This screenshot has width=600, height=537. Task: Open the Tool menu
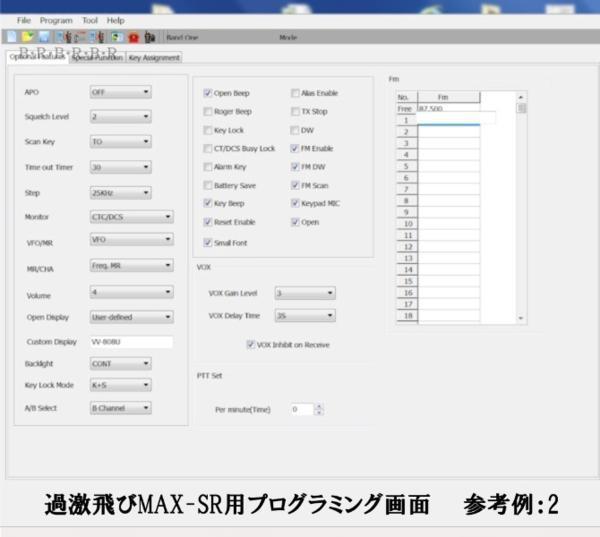coord(90,20)
